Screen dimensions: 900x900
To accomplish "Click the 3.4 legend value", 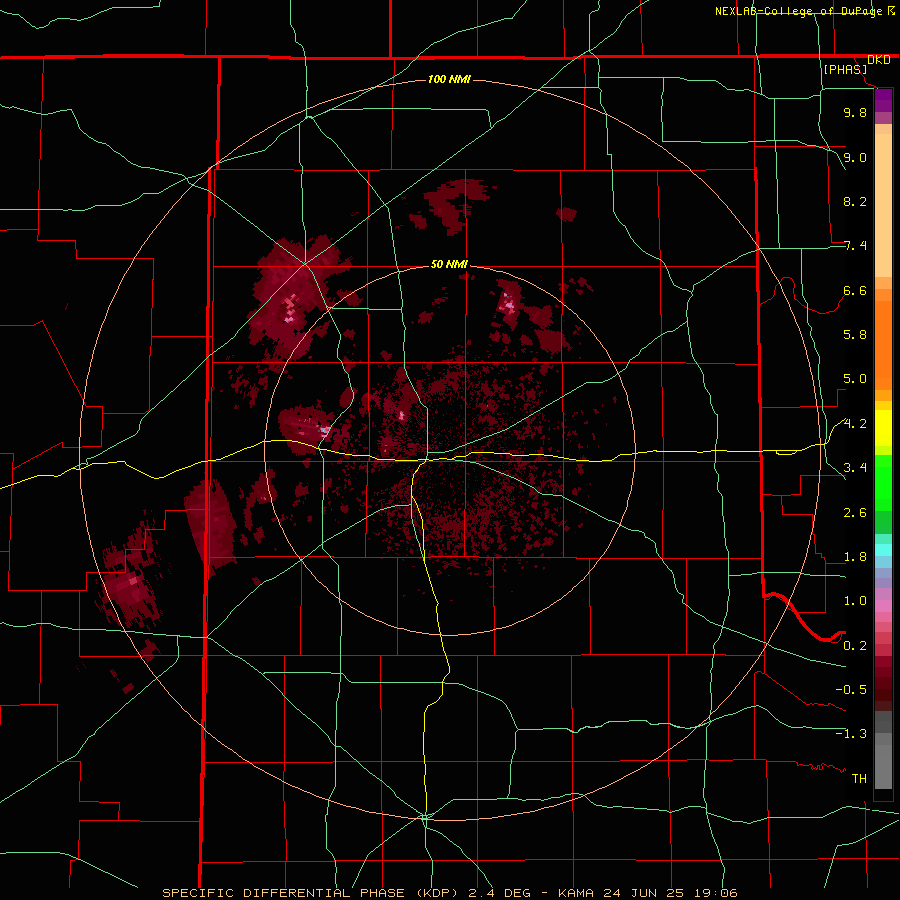I will click(855, 468).
